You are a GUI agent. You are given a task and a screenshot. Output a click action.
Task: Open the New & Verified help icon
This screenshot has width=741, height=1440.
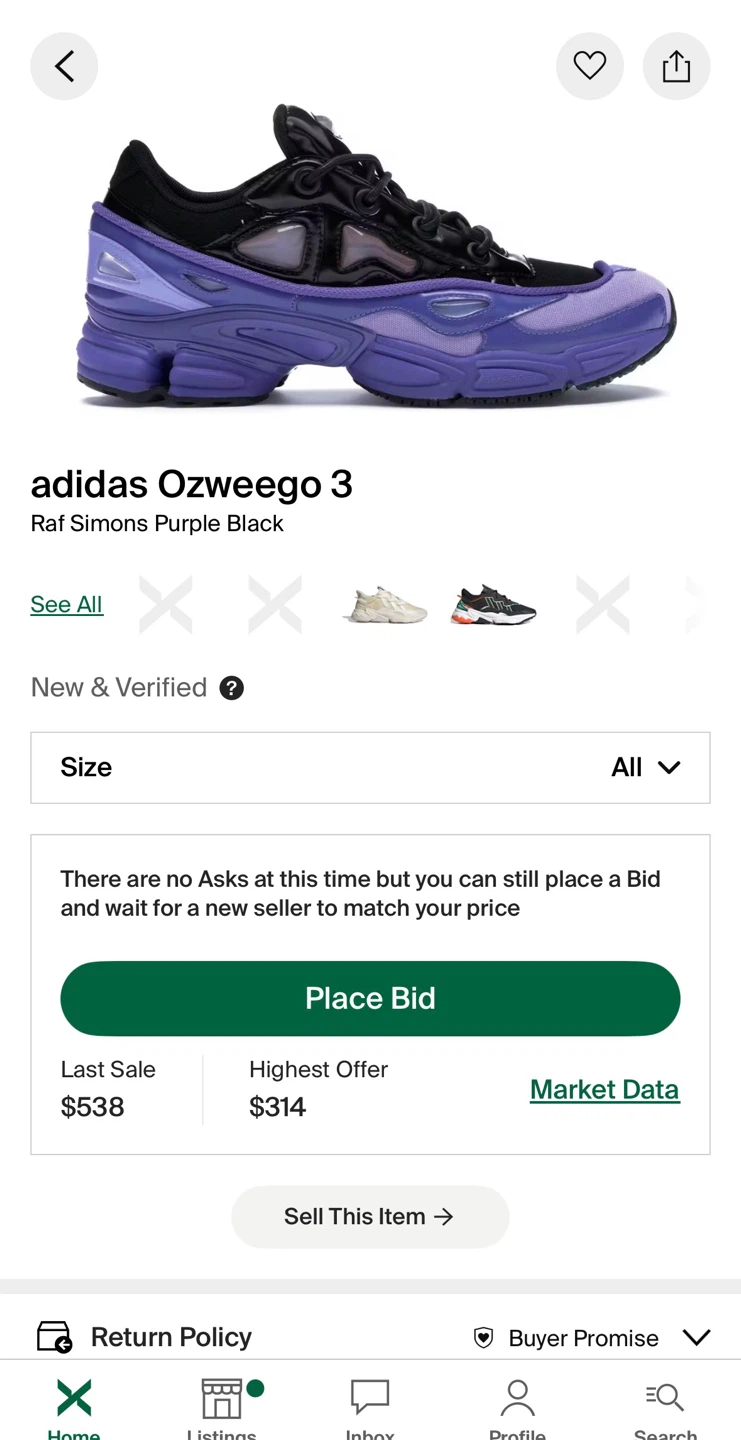click(x=231, y=688)
